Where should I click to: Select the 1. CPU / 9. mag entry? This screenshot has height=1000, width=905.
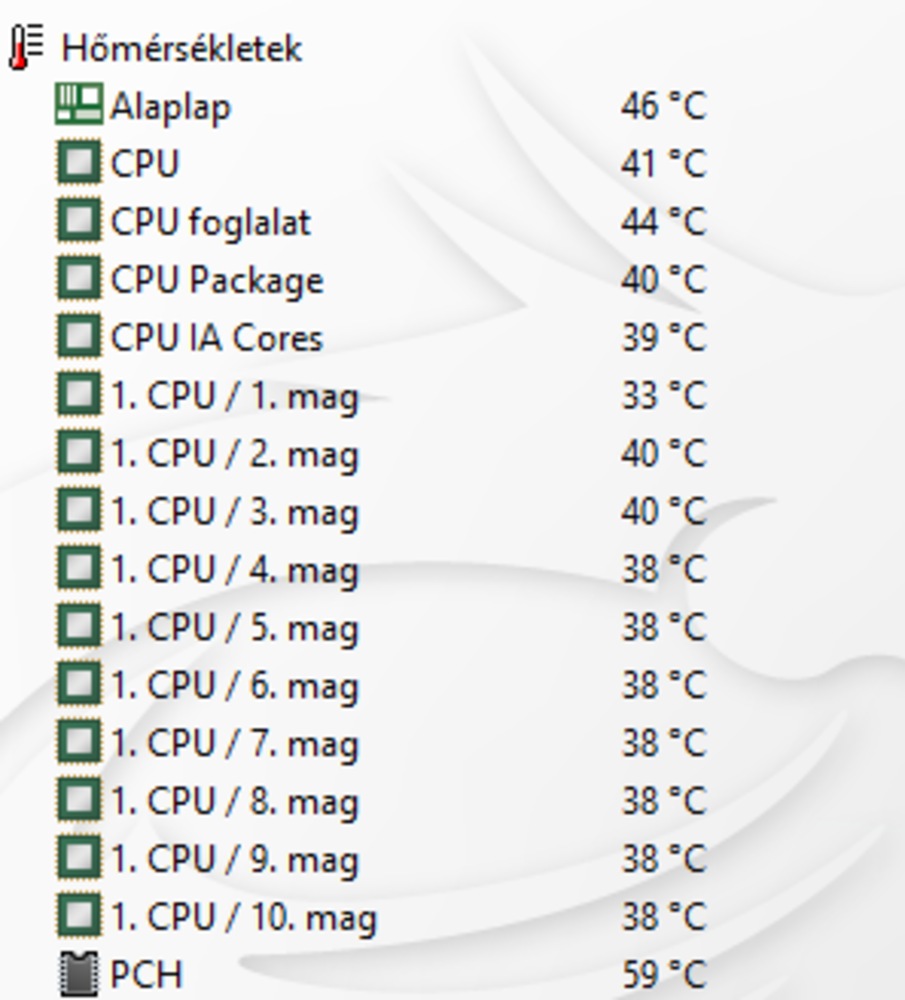[x=235, y=860]
